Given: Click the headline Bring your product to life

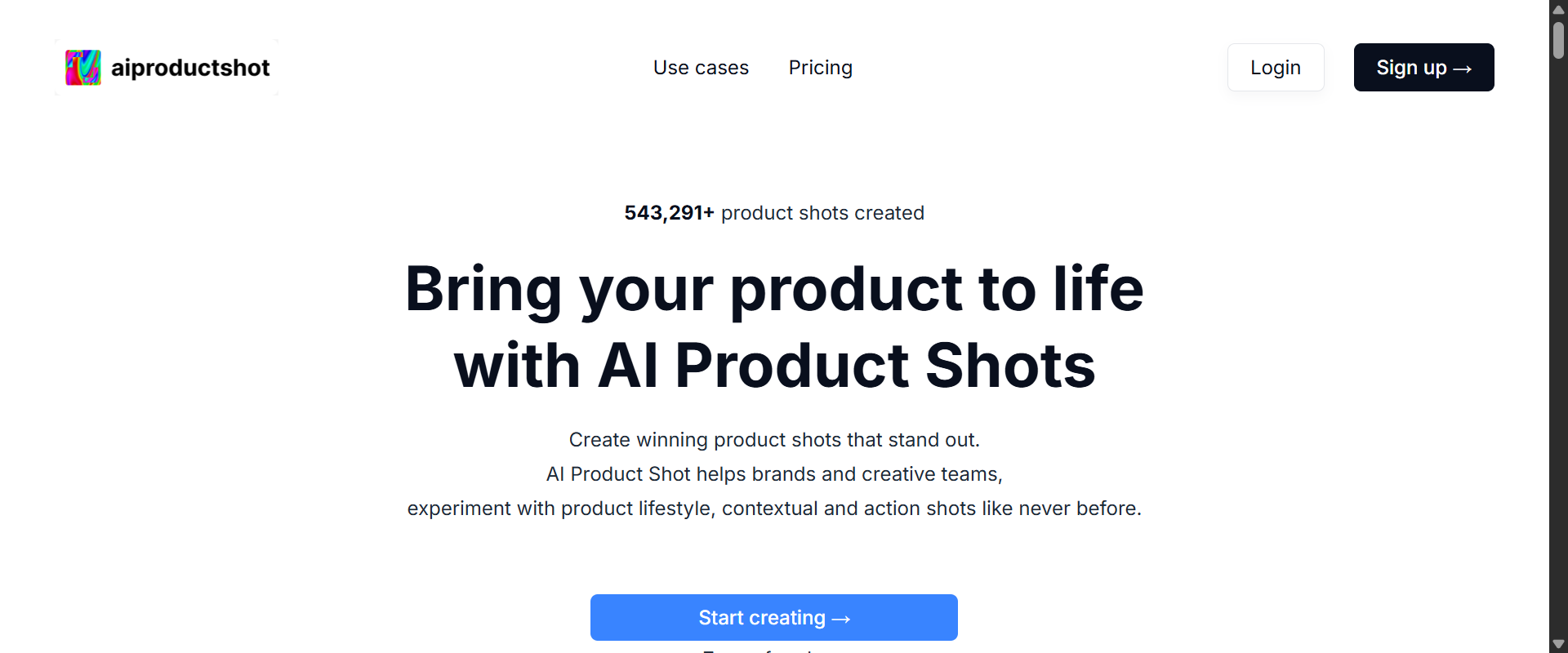Looking at the screenshot, I should click(x=774, y=289).
